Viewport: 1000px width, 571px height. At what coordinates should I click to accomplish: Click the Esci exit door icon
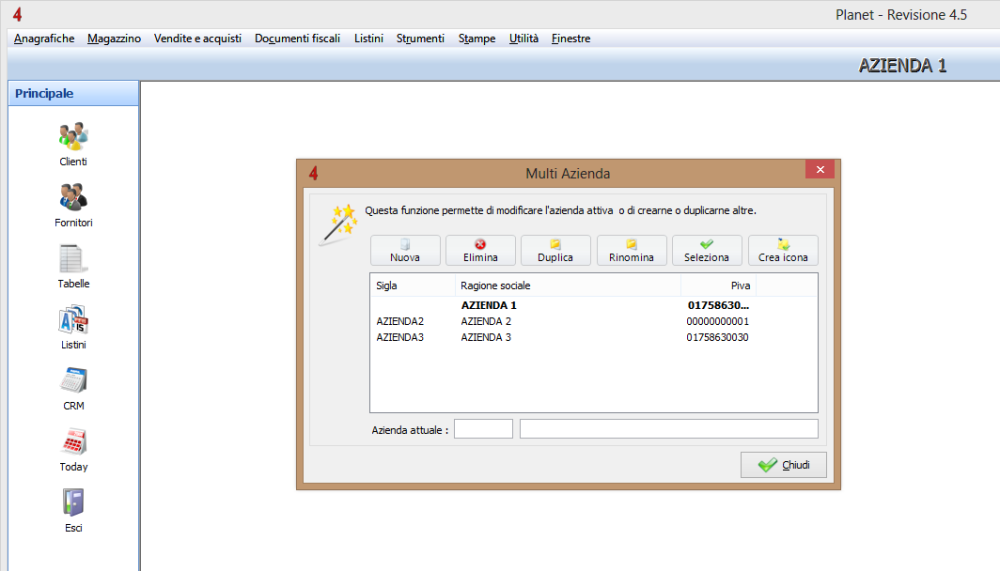click(73, 510)
